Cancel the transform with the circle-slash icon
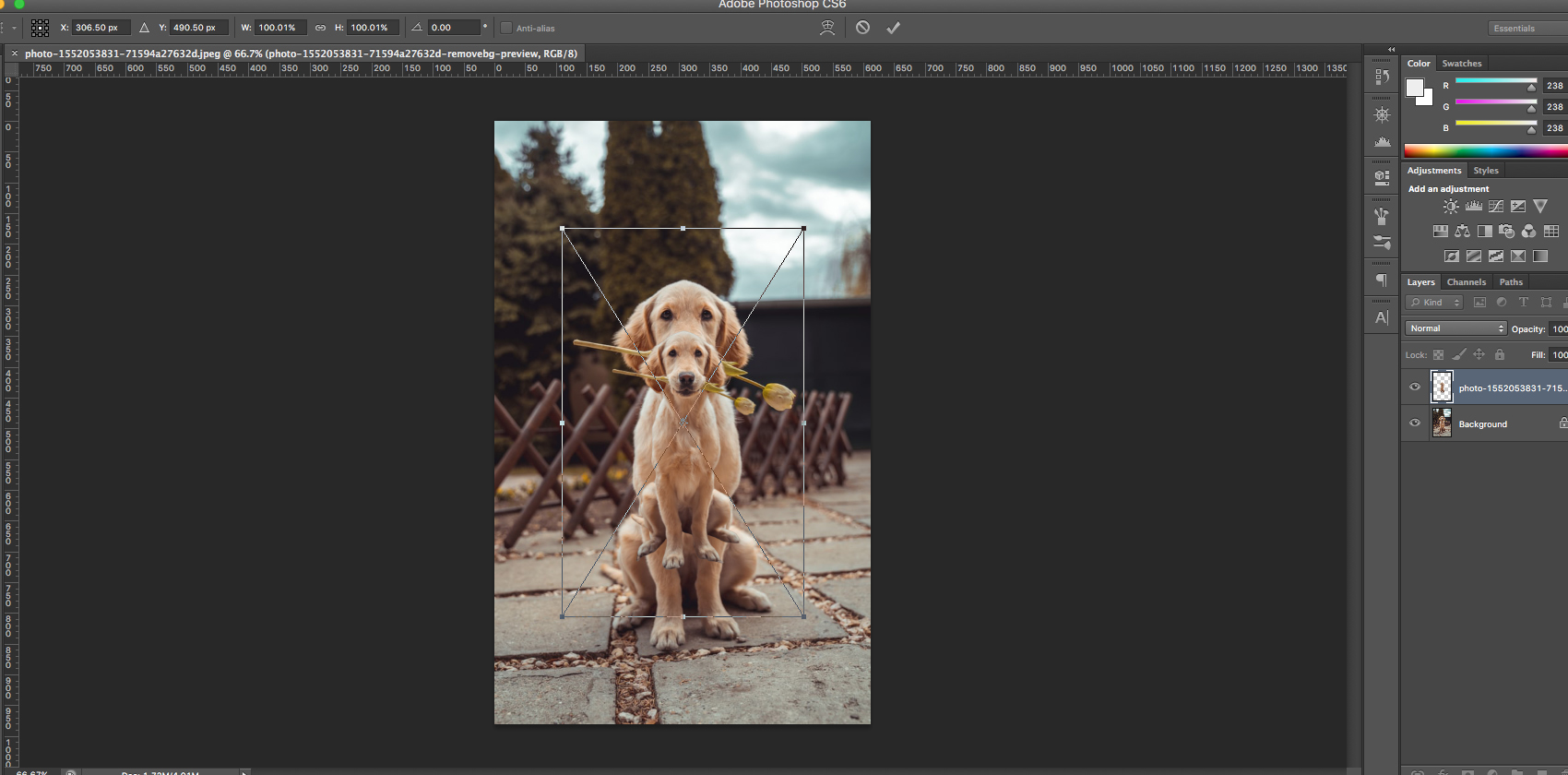Screen dimensions: 1568x775 (862, 28)
